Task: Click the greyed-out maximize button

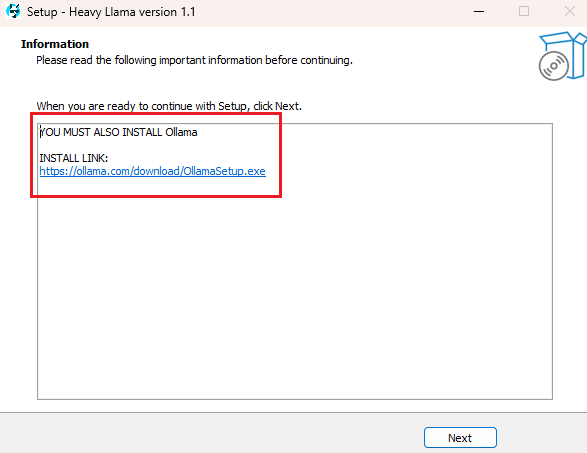Action: tap(524, 11)
